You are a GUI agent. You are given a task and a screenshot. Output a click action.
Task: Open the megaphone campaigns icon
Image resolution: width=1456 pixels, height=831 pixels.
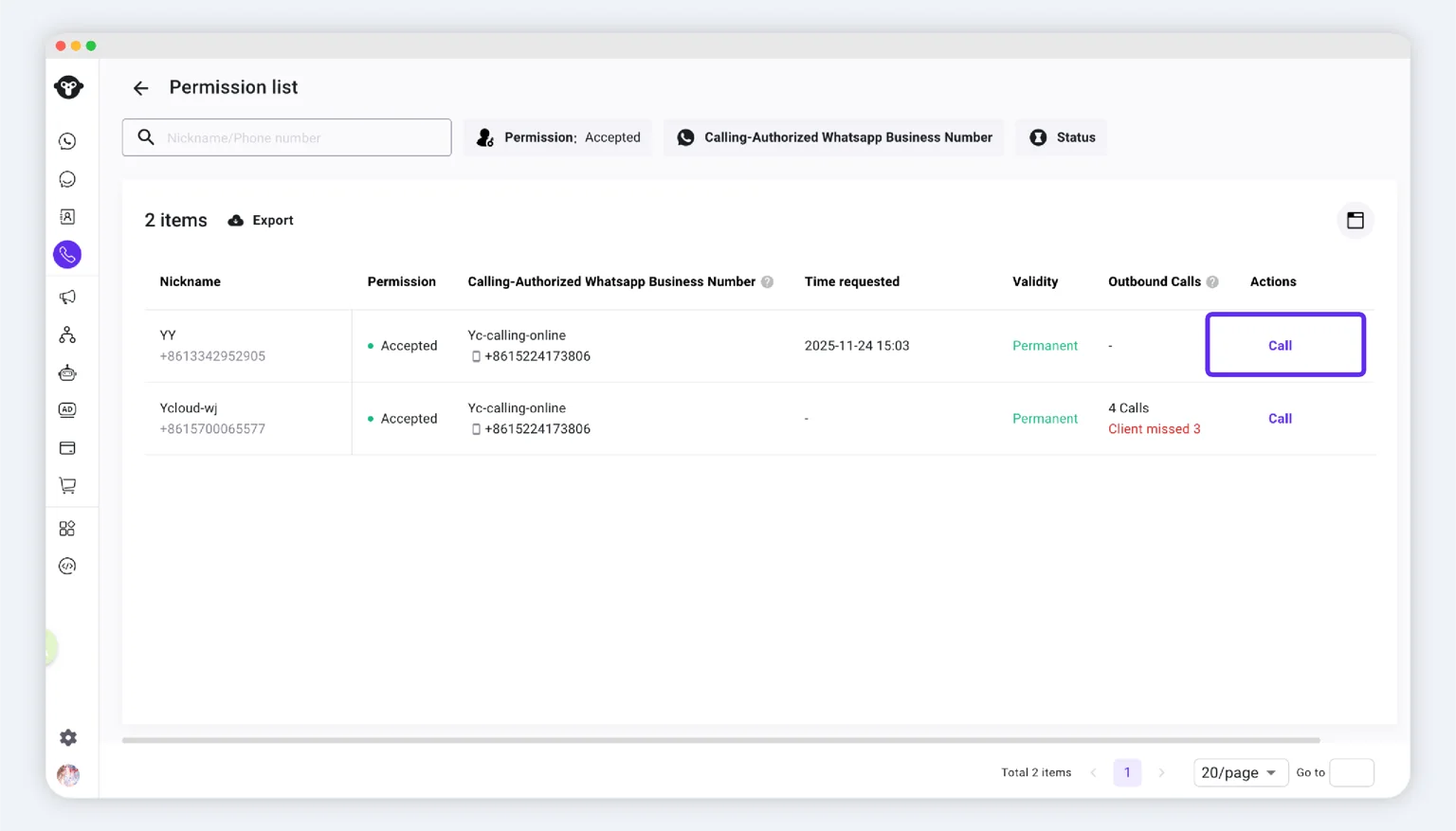tap(67, 298)
